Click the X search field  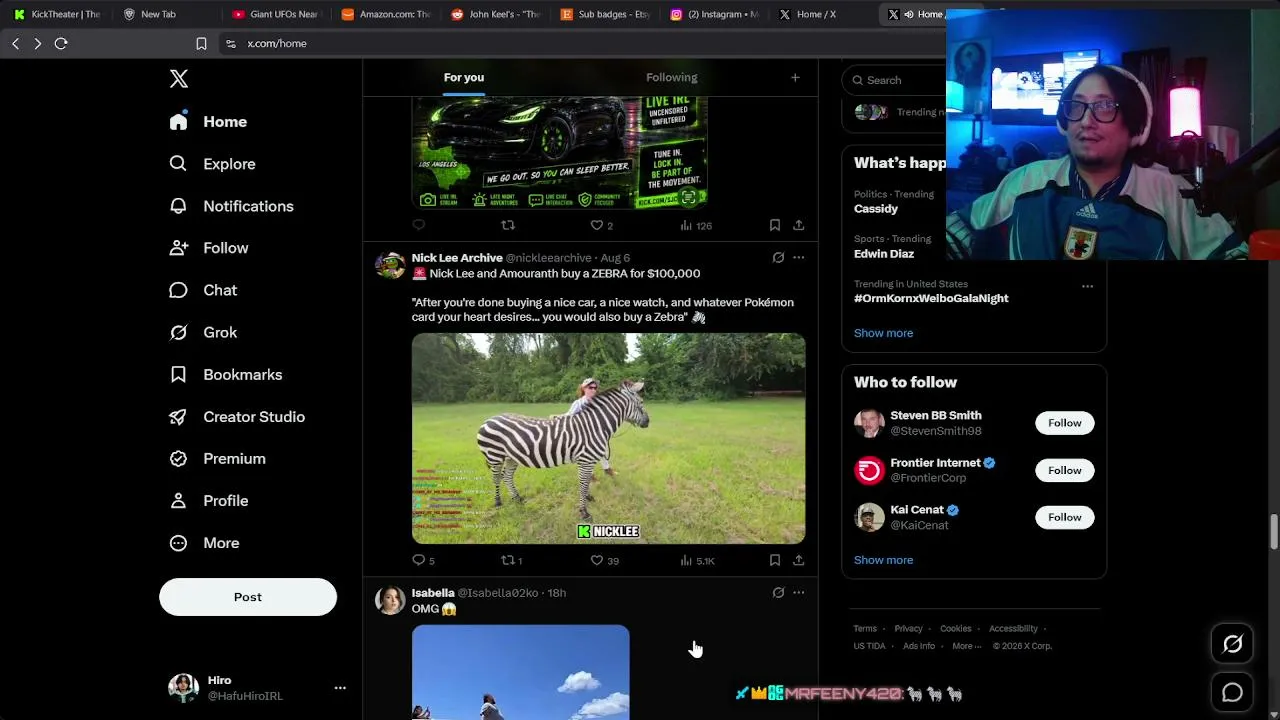pyautogui.click(x=895, y=80)
